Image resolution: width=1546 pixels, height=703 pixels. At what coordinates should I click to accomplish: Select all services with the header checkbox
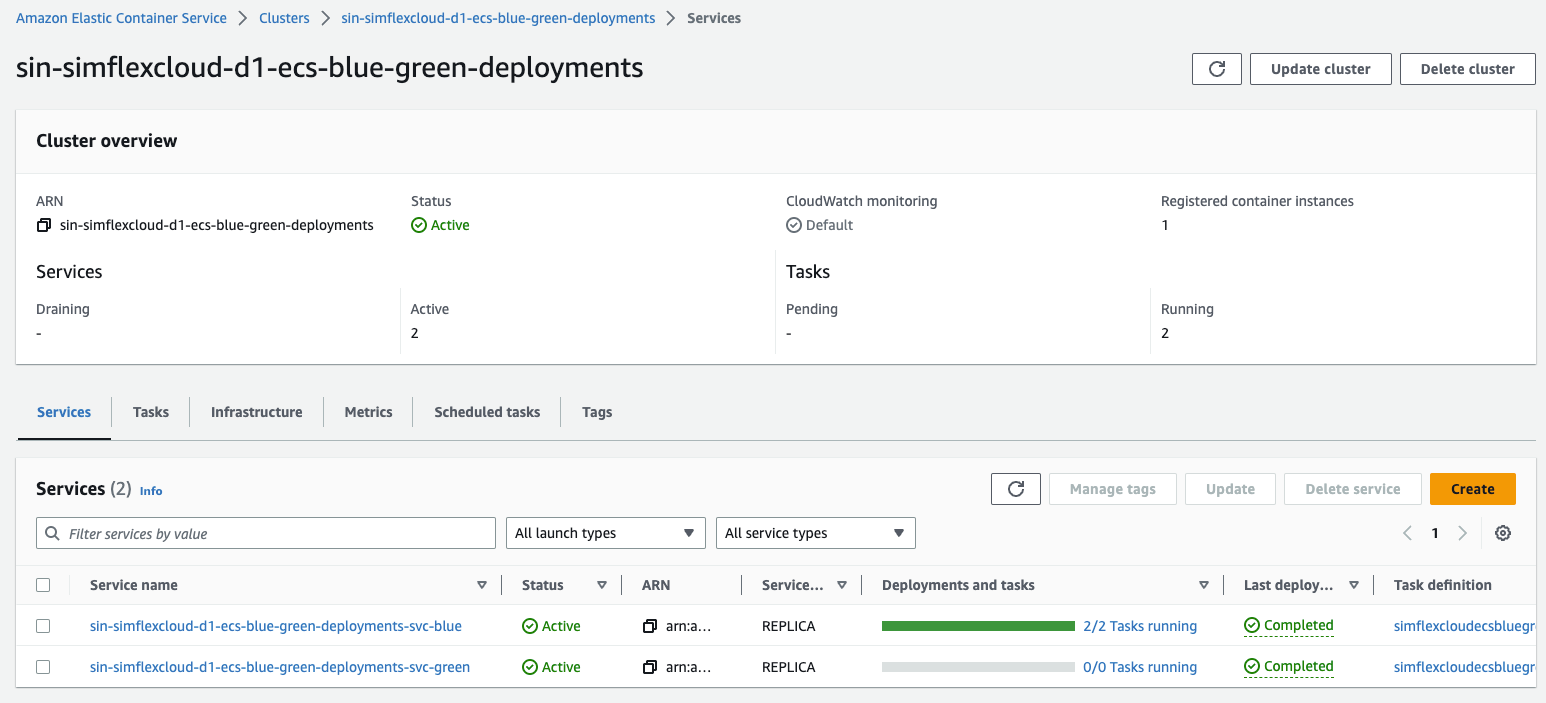(x=43, y=585)
